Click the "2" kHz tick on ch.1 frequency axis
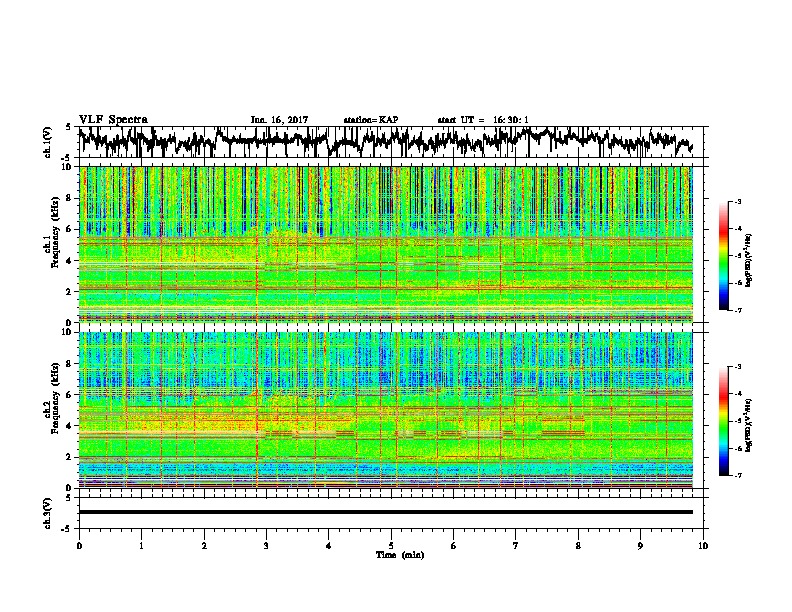The image size is (792, 612). pos(70,291)
